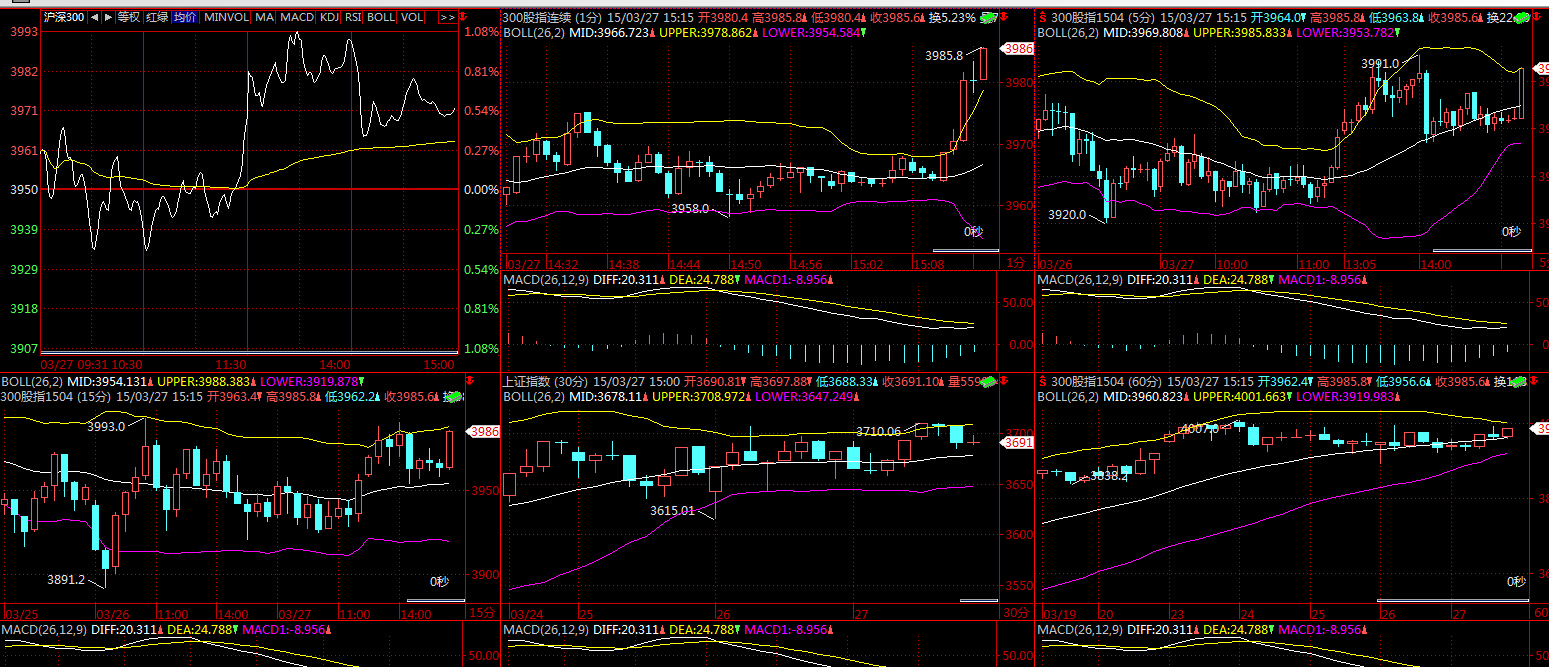Click the next arrow beside 沪深300
The image size is (1549, 667).
click(107, 18)
